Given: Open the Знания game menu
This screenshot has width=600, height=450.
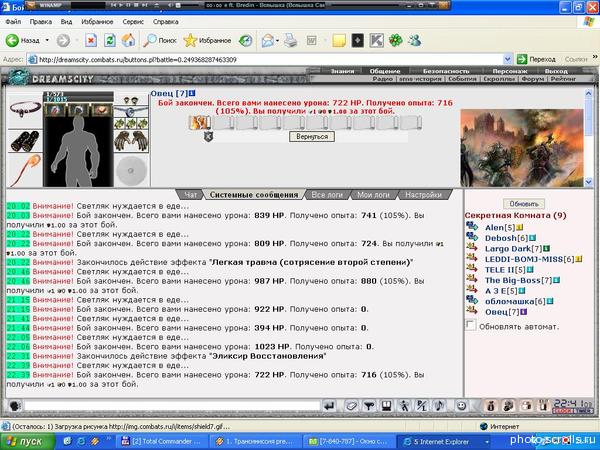Looking at the screenshot, I should click(342, 71).
